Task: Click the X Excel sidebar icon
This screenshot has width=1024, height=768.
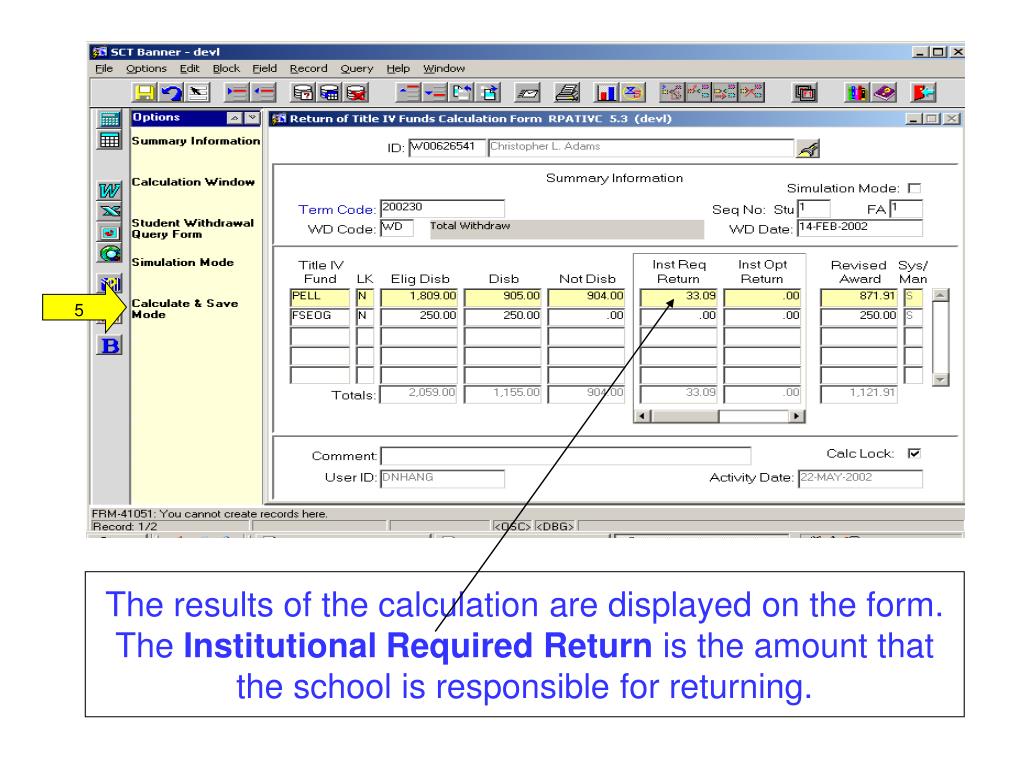Action: point(110,211)
